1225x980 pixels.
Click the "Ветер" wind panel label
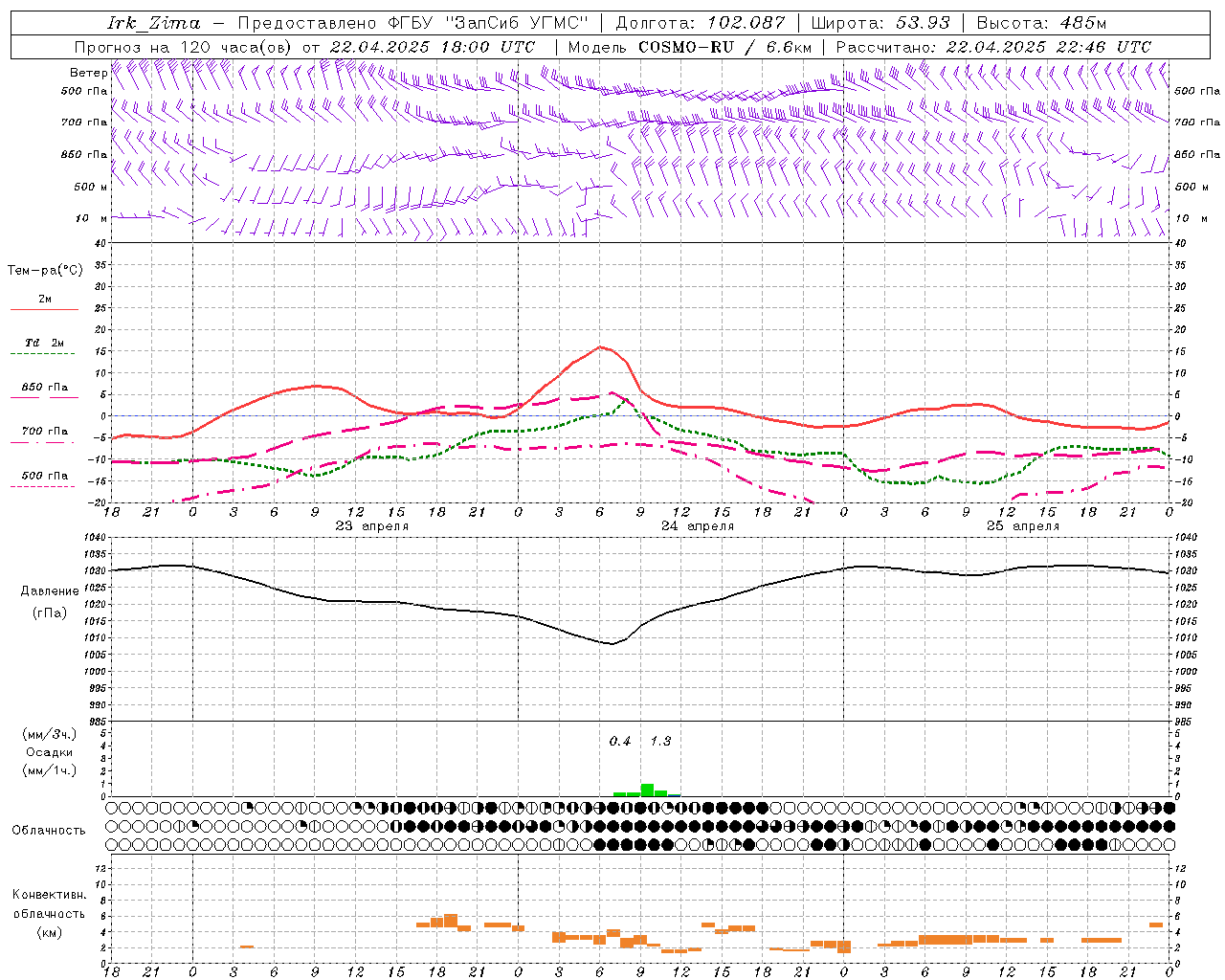coord(88,73)
